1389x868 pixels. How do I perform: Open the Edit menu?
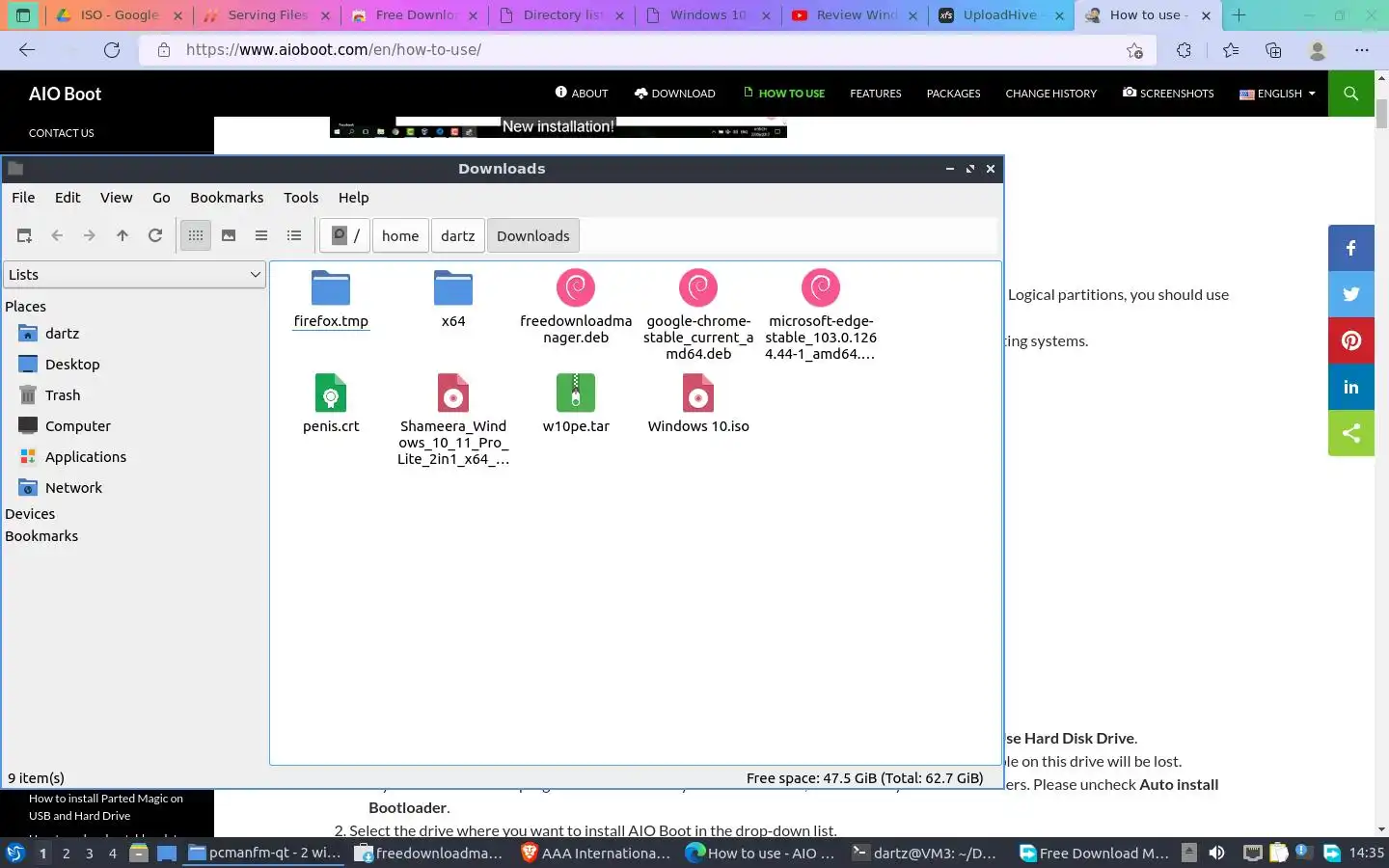(x=68, y=197)
